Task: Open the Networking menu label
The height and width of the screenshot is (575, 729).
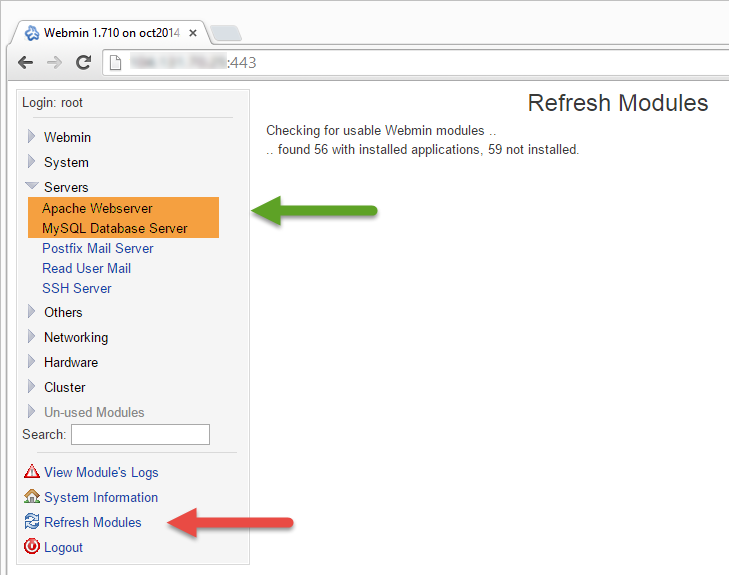Action: click(x=76, y=337)
